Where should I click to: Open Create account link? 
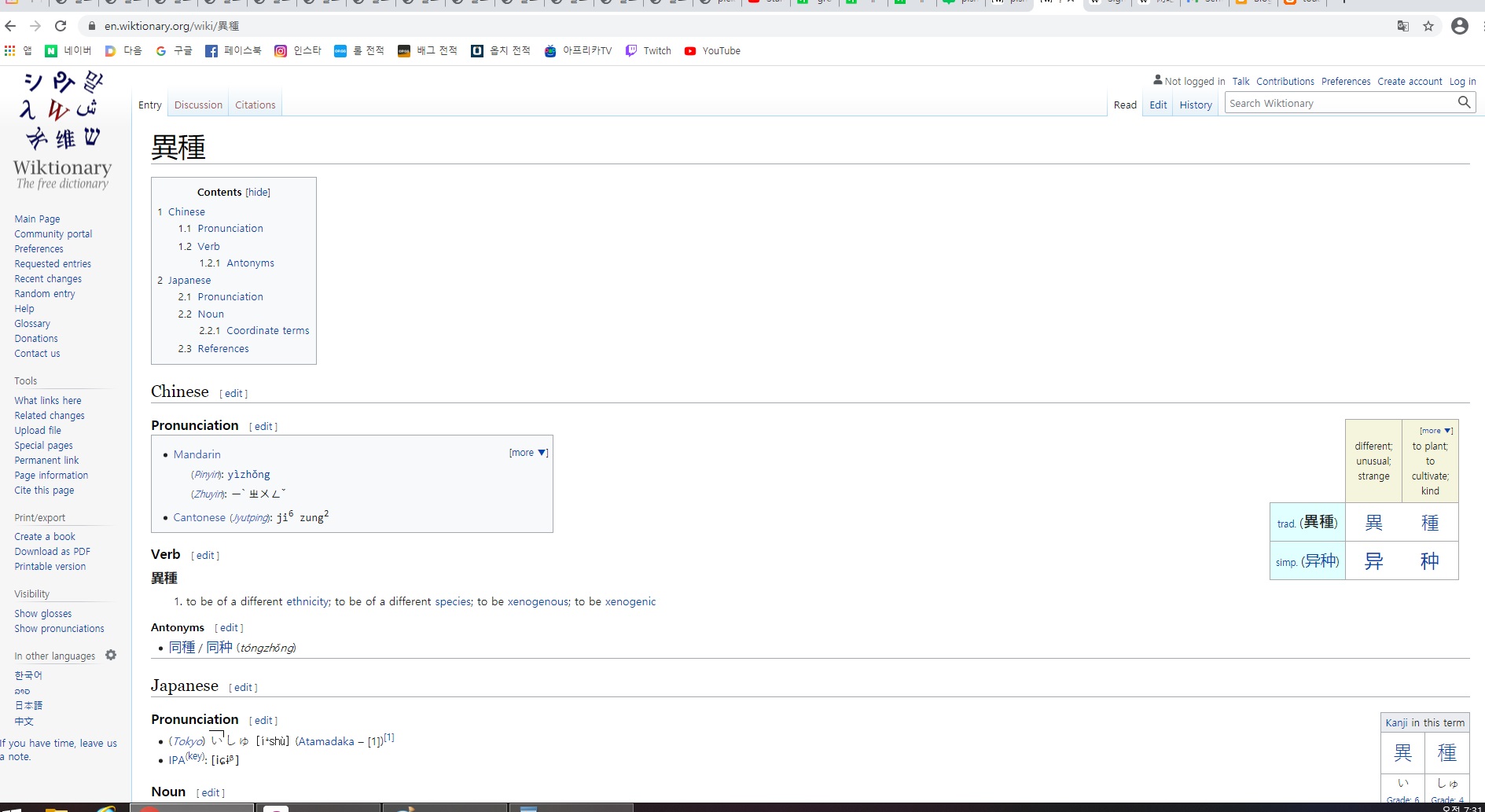pyautogui.click(x=1410, y=82)
